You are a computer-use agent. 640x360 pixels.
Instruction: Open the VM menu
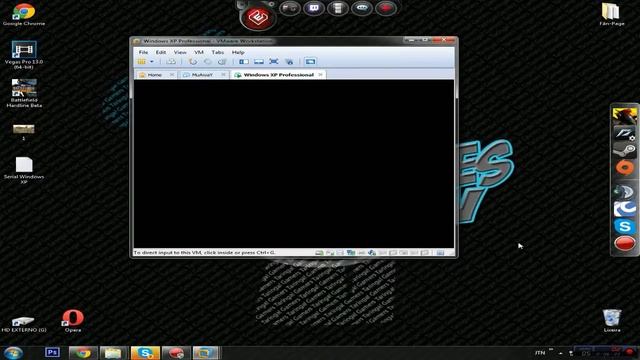click(x=199, y=52)
